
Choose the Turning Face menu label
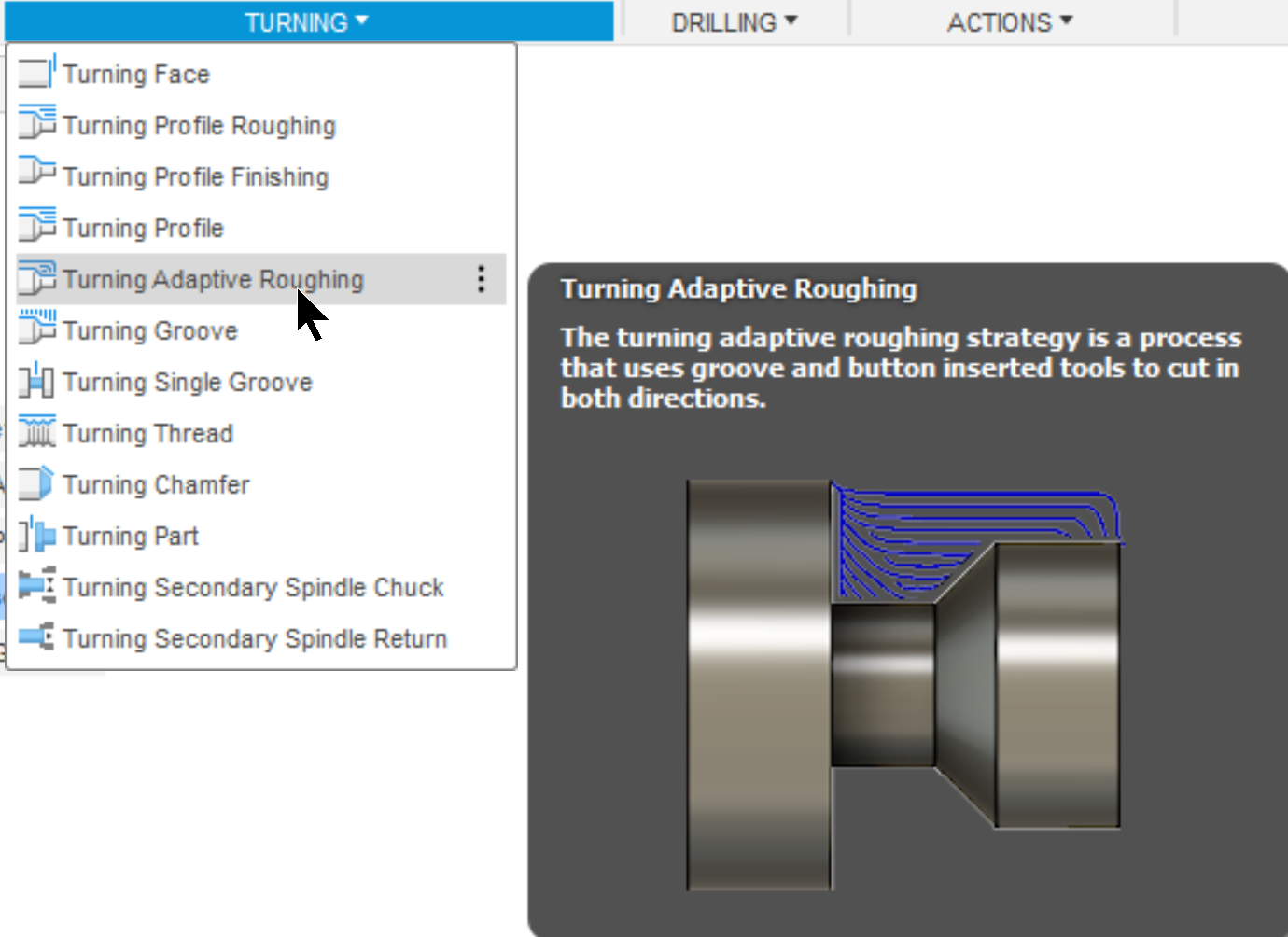click(x=136, y=74)
